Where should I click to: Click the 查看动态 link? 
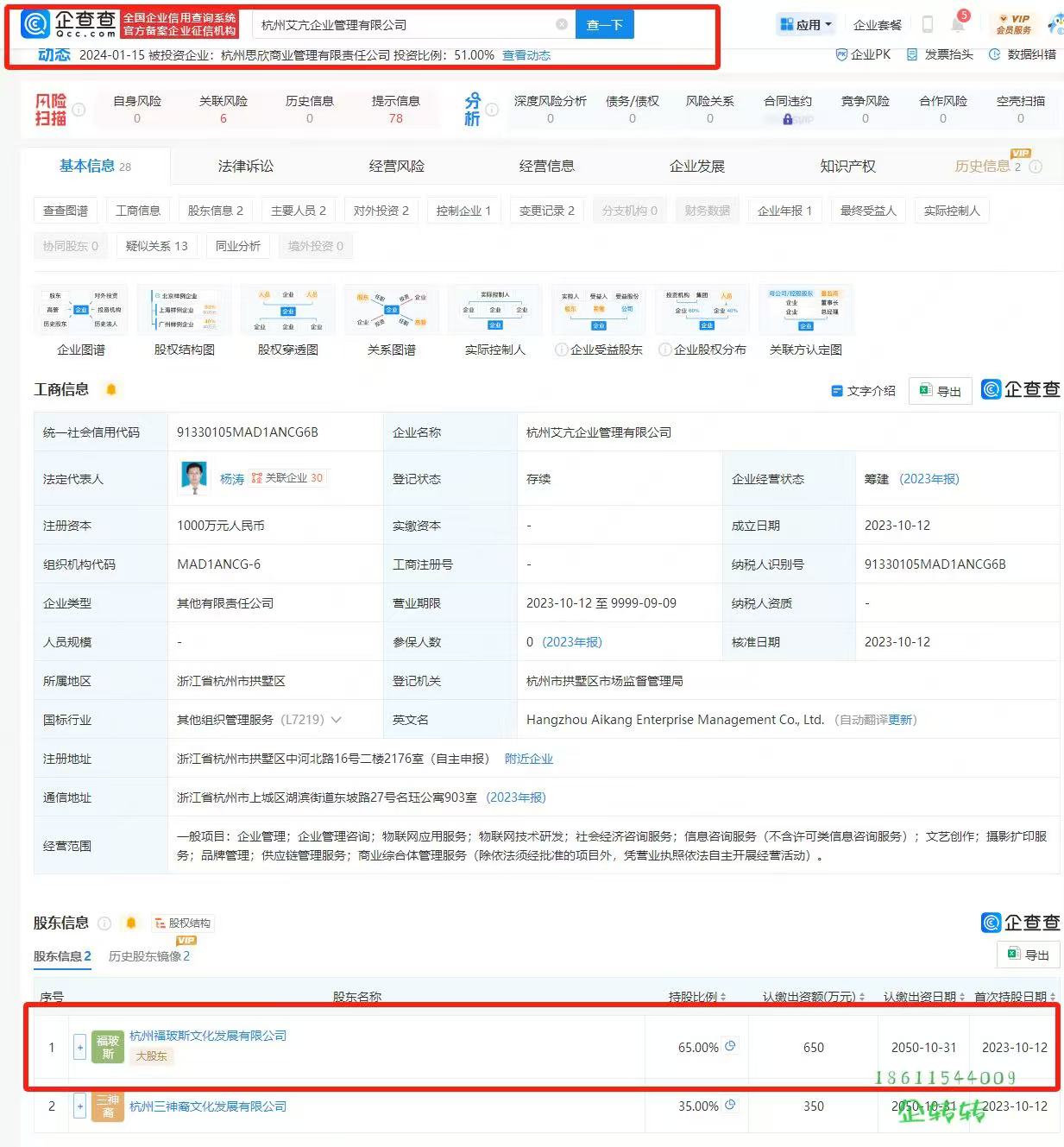coord(526,55)
